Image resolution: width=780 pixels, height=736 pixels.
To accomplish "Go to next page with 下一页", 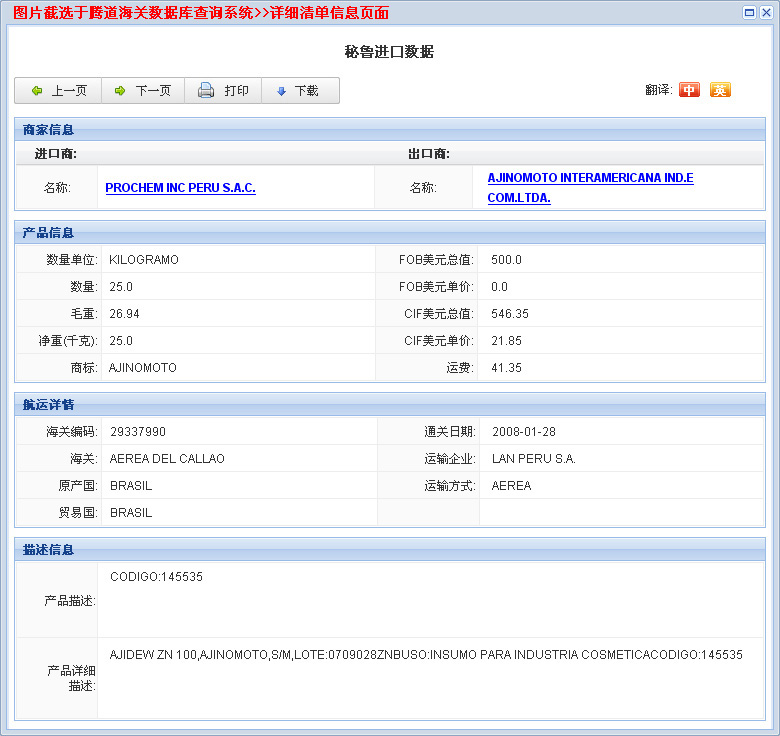I will tap(142, 91).
